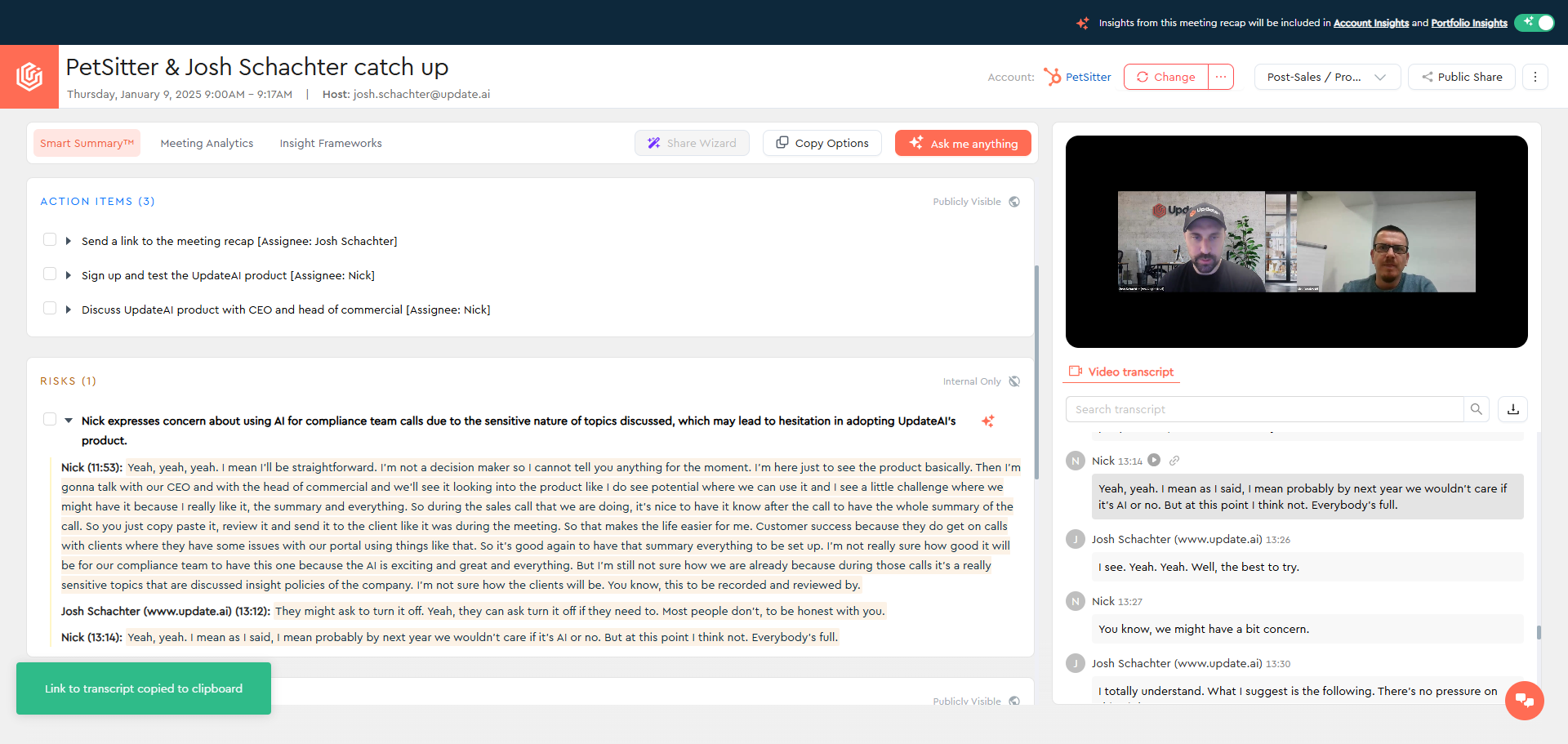Click the globe icon beside Action Items visibility
Viewport: 1568px width, 744px height.
[x=1014, y=202]
